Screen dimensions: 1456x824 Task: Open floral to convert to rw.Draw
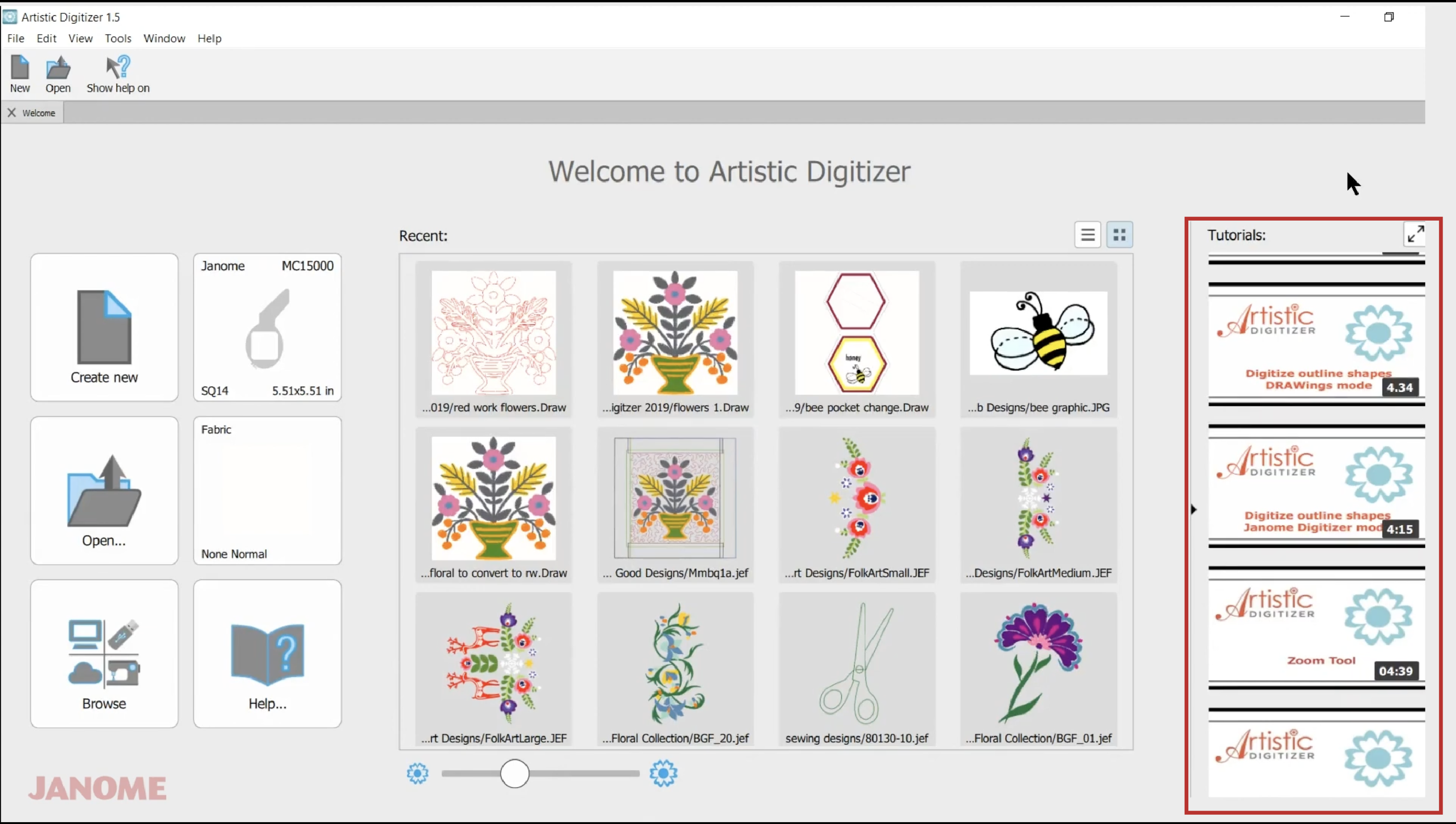click(493, 505)
